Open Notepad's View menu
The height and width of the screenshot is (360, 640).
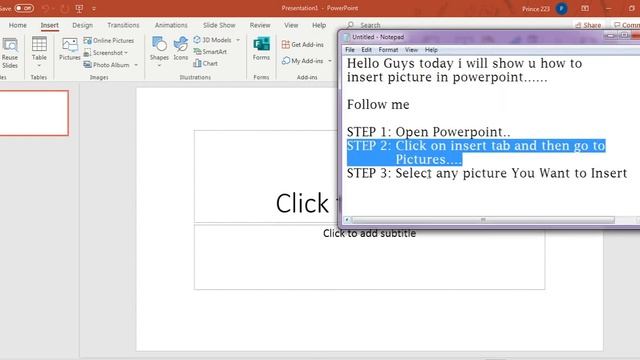(411, 50)
